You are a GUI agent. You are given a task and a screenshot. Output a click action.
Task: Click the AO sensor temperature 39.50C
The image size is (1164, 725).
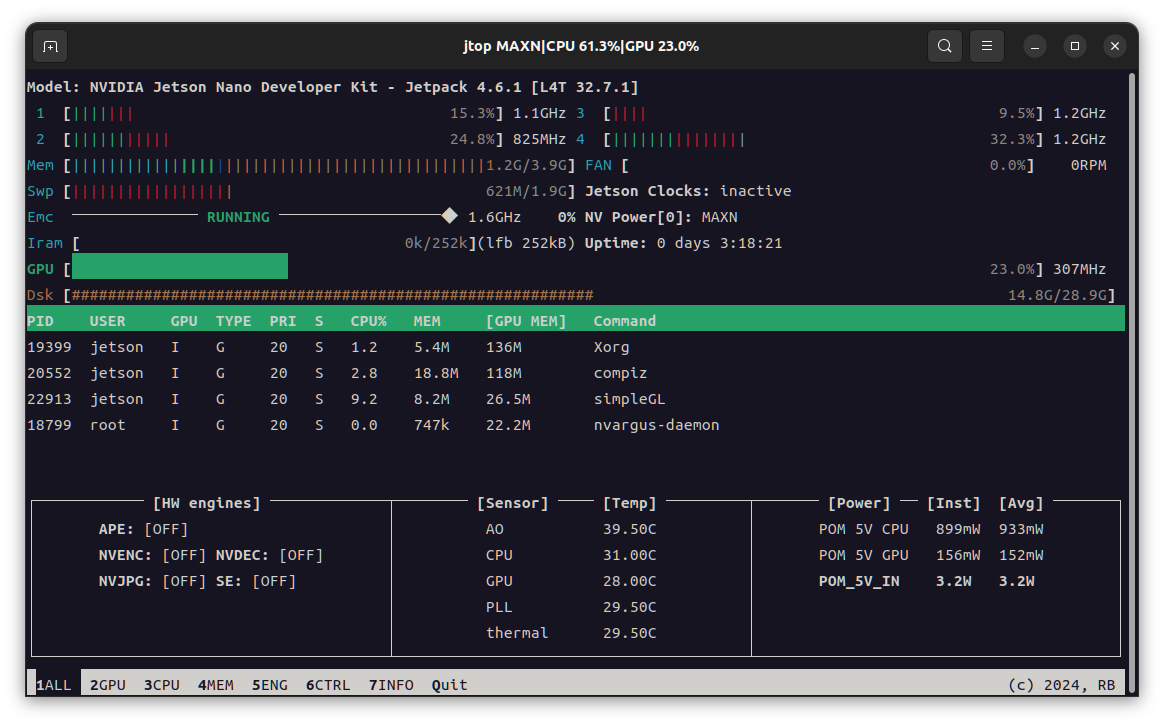[x=630, y=529]
